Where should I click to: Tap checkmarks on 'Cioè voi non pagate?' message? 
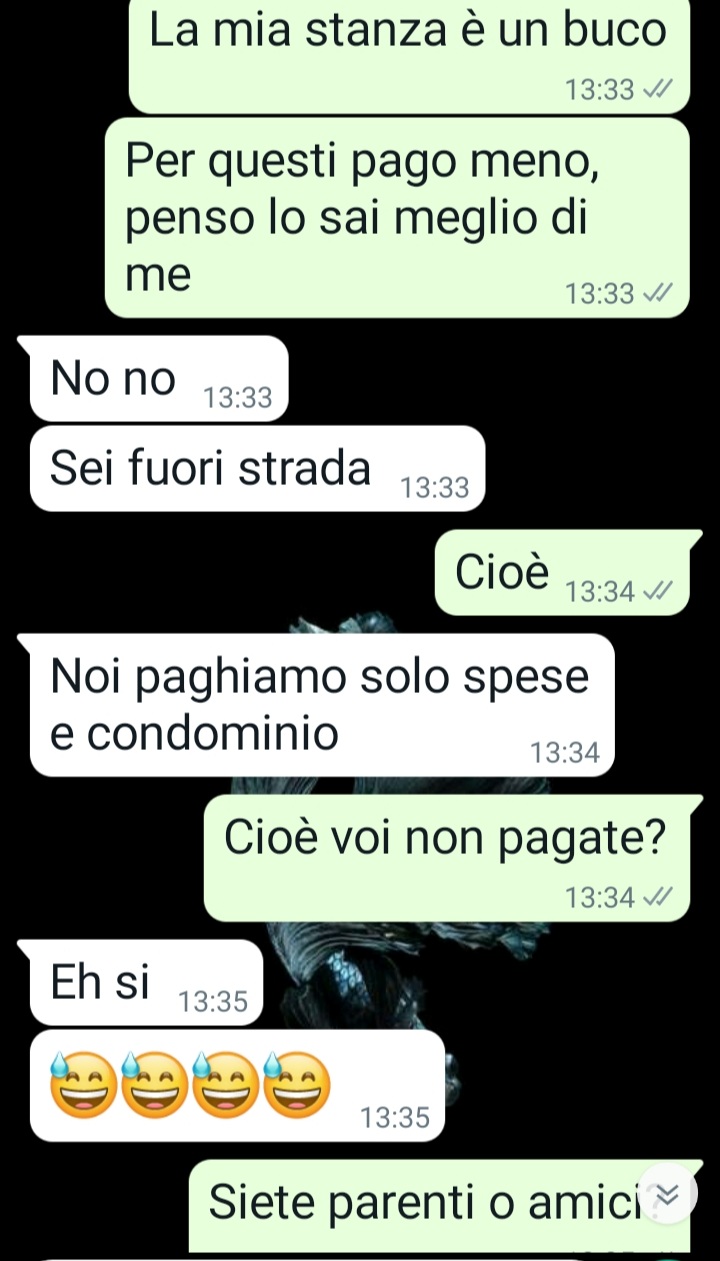(x=655, y=898)
